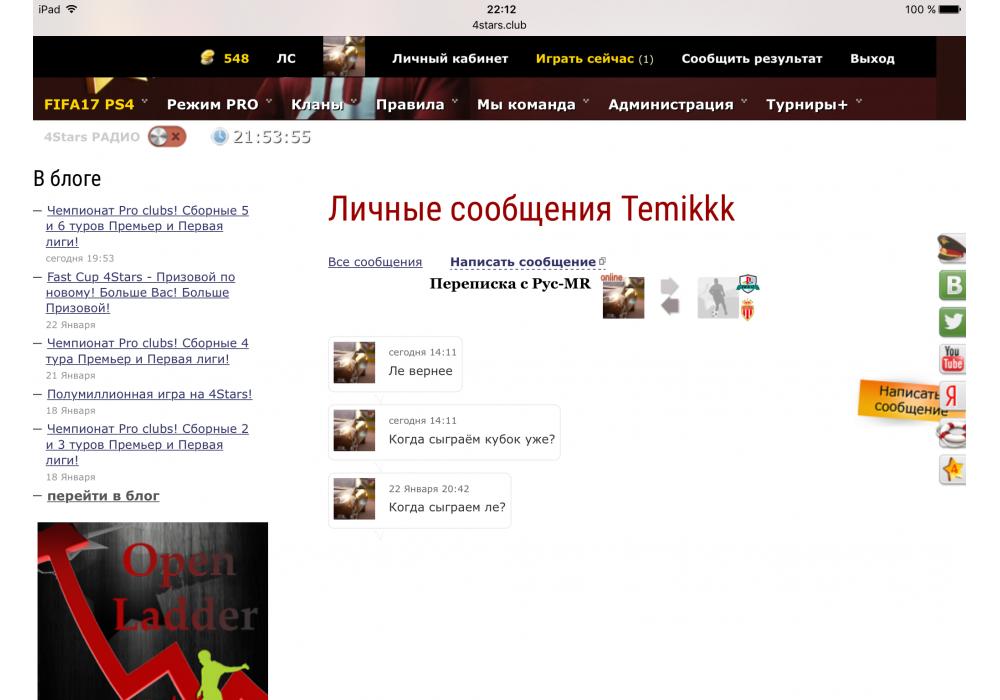The image size is (1000, 700).
Task: Expand the Администрация menu
Action: 677,104
